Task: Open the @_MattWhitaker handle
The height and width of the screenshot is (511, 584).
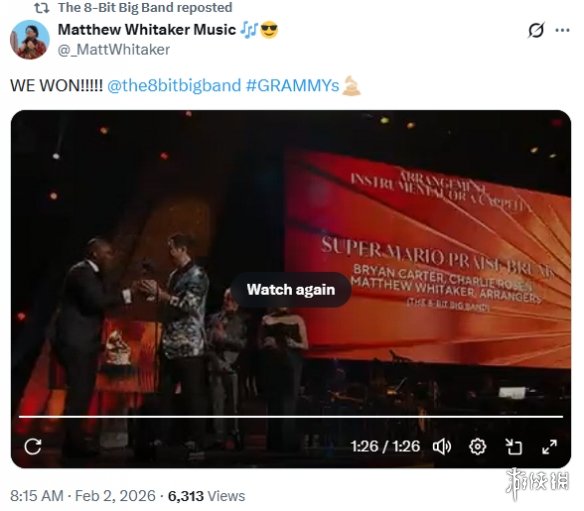Action: [114, 50]
